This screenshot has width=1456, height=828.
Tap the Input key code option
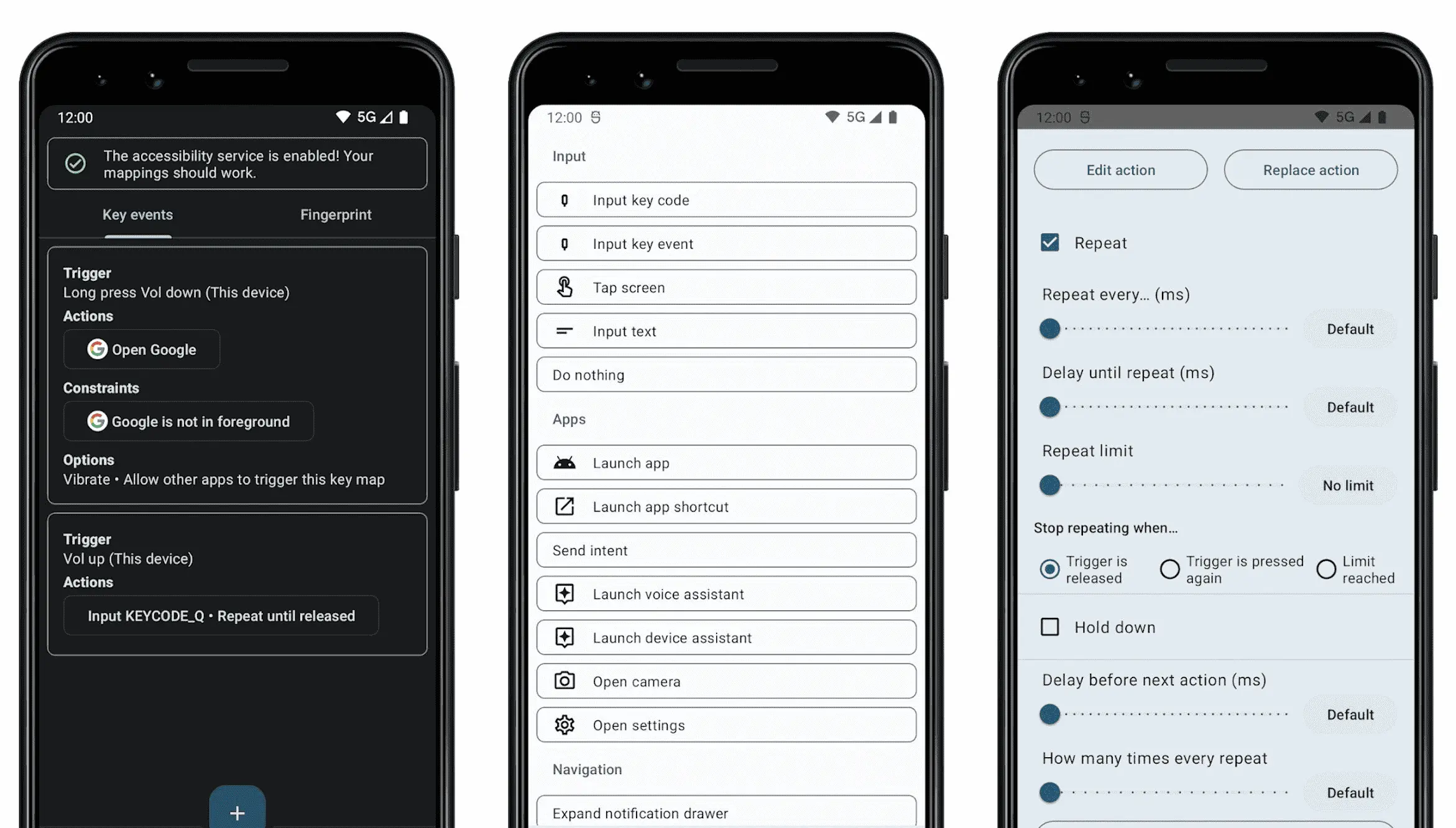727,199
